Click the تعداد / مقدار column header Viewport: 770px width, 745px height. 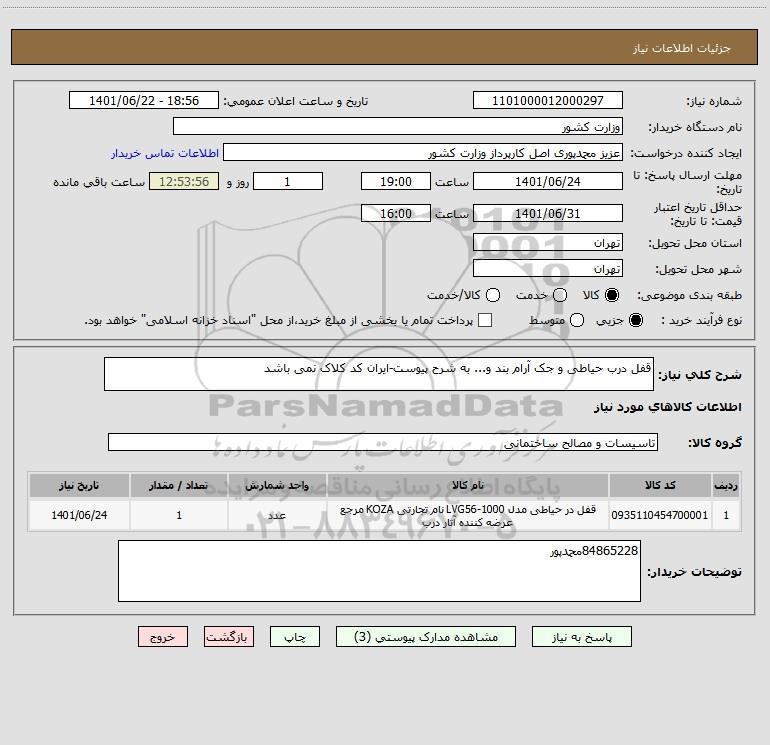[179, 485]
